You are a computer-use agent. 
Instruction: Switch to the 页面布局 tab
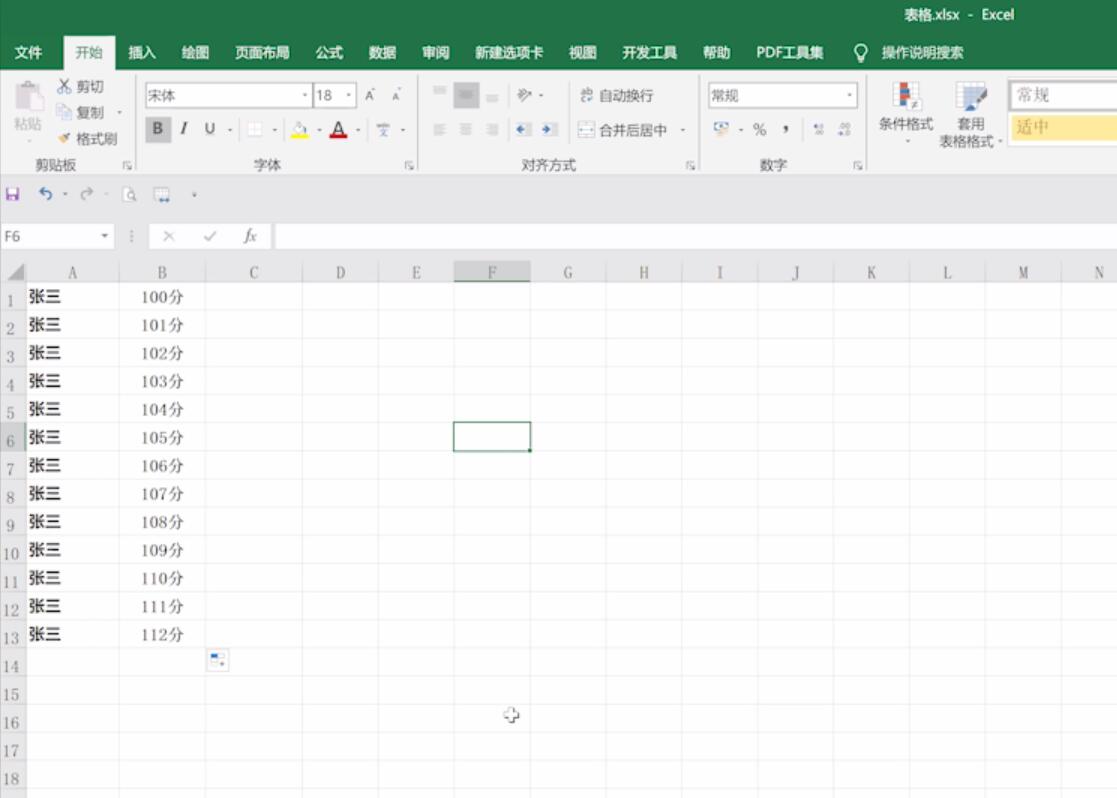coord(262,52)
